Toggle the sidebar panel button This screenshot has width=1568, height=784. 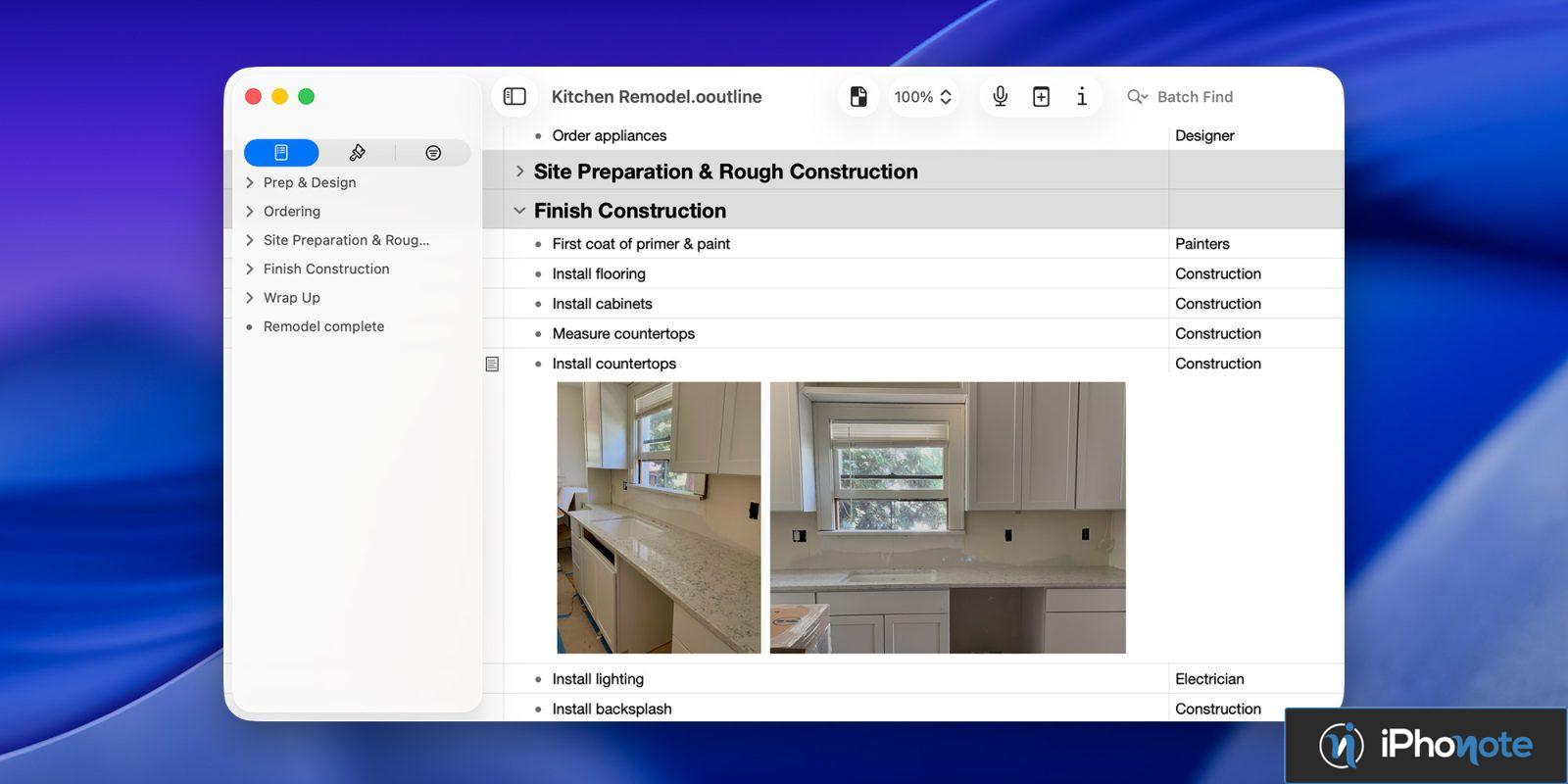(x=514, y=96)
